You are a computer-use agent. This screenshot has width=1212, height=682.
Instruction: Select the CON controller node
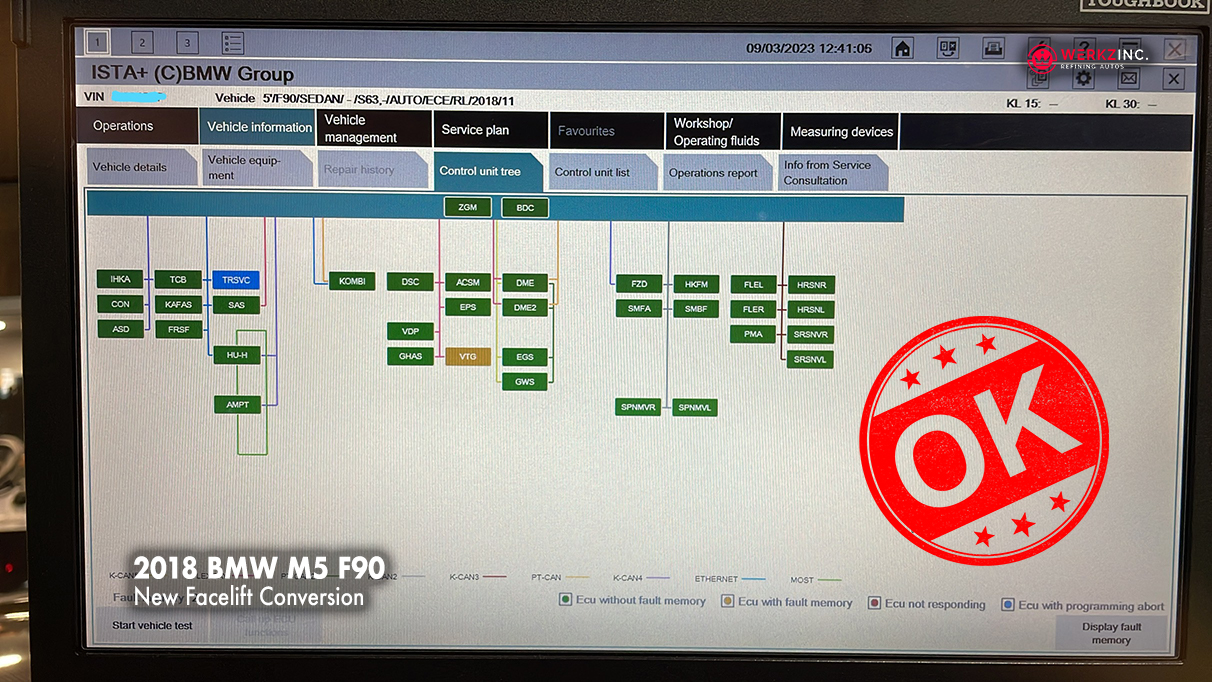[x=120, y=304]
